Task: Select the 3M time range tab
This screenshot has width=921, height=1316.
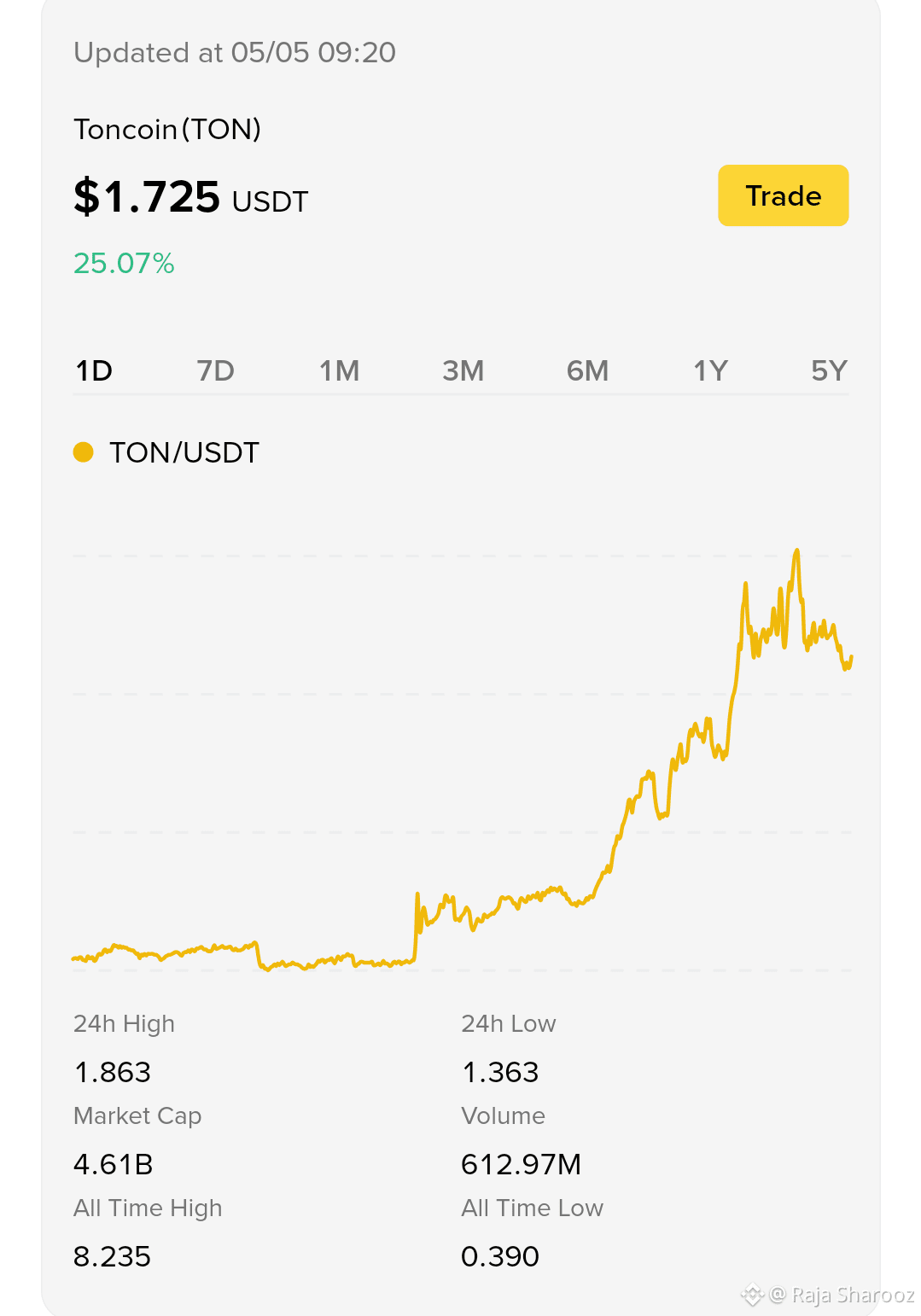Action: (x=463, y=371)
